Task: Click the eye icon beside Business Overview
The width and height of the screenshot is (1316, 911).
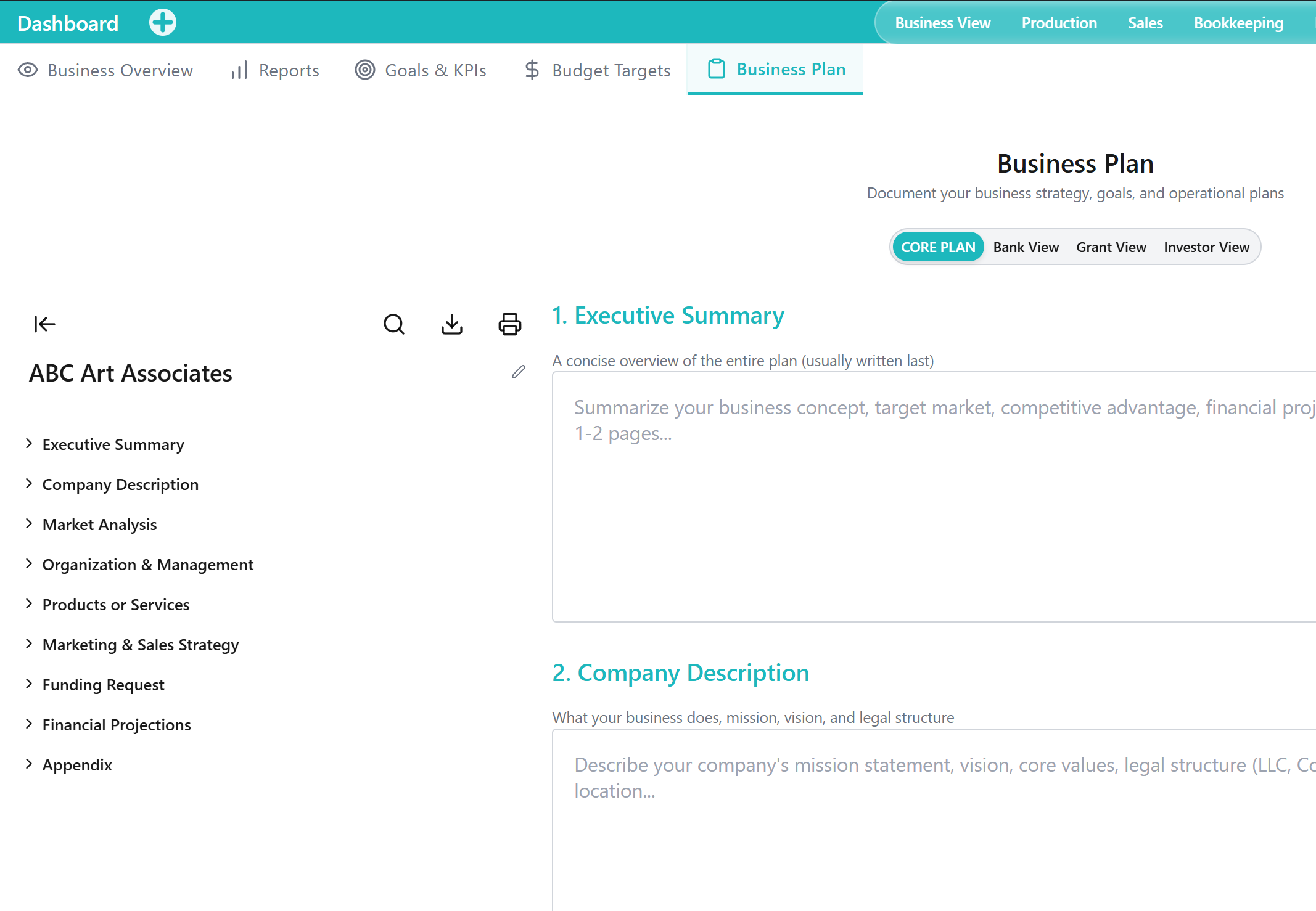Action: pos(28,70)
